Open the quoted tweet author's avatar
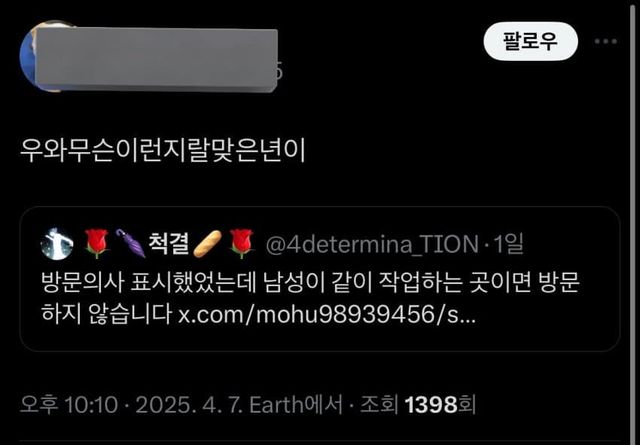640x445 pixels. pos(57,244)
